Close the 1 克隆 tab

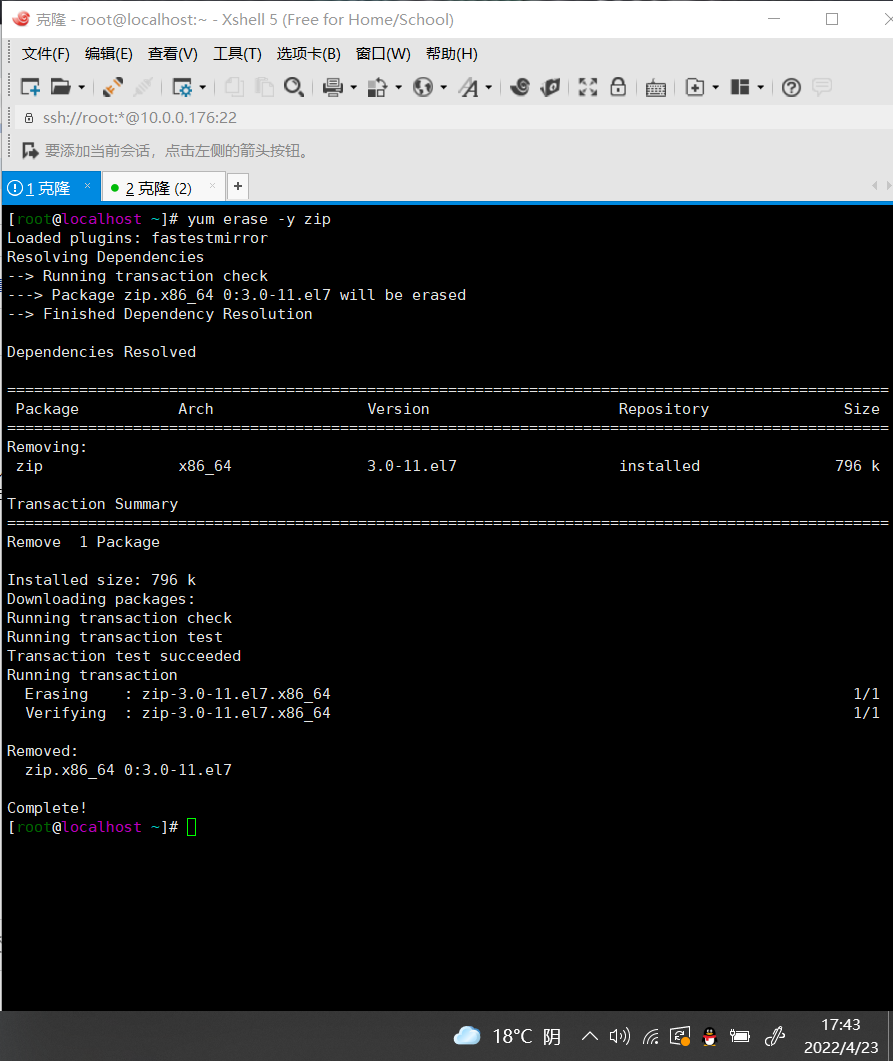pyautogui.click(x=87, y=185)
